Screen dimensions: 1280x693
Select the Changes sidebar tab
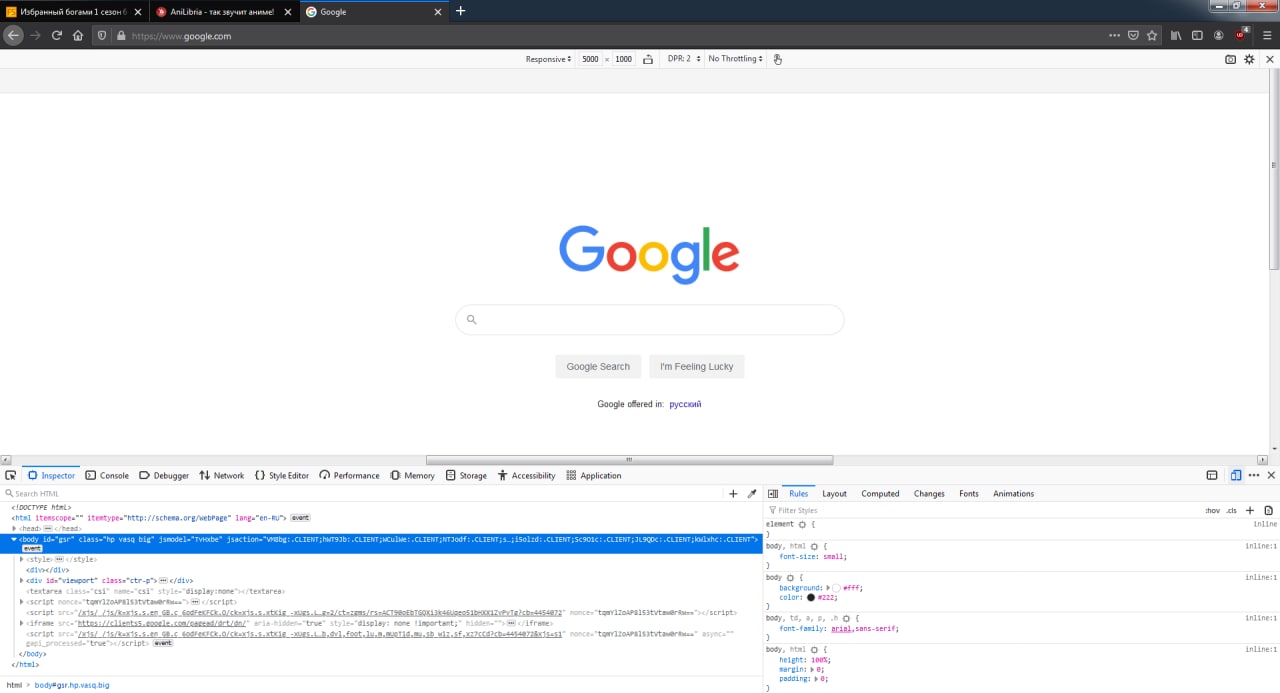929,493
